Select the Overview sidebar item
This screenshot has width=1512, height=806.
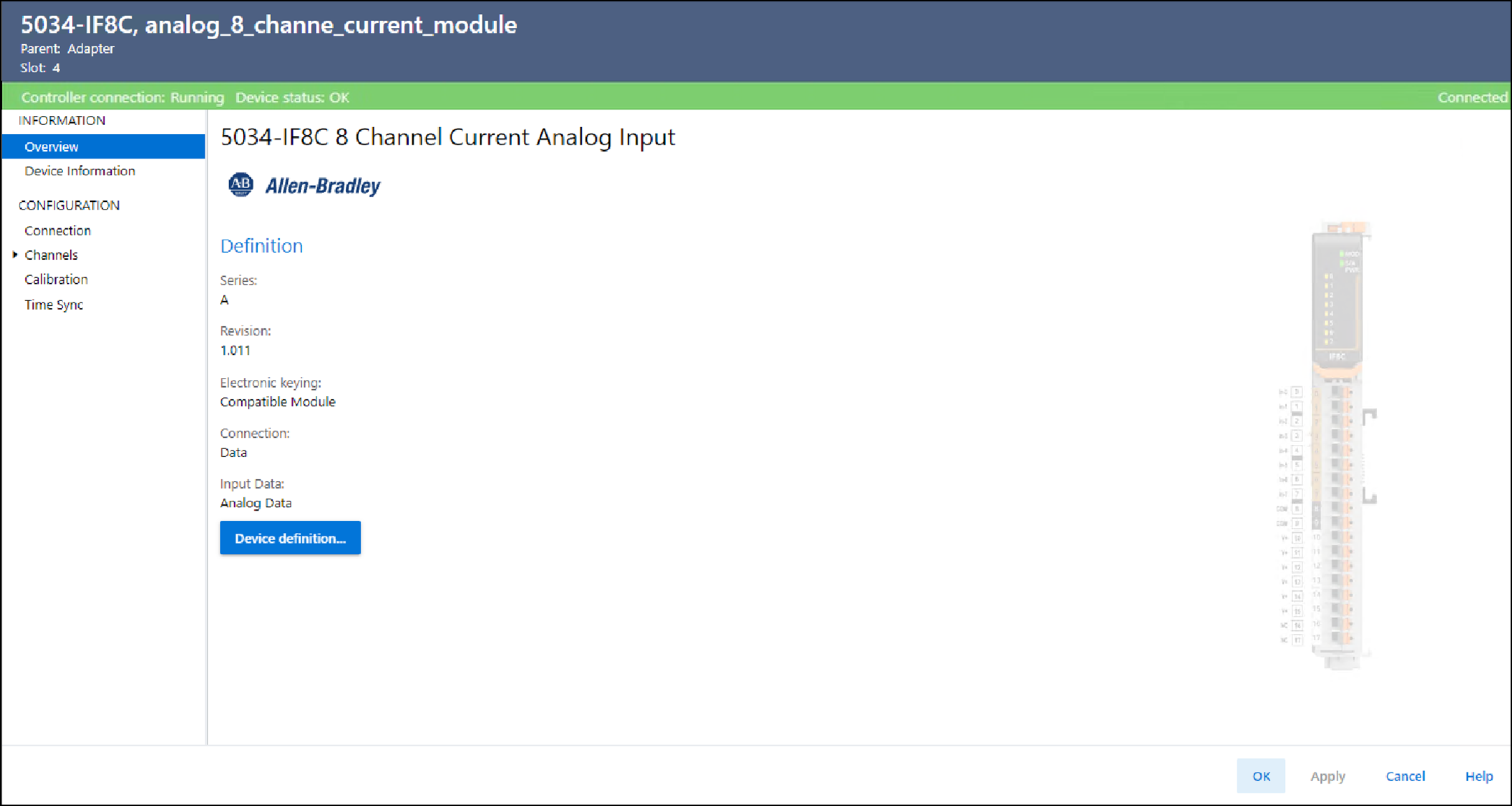(52, 147)
